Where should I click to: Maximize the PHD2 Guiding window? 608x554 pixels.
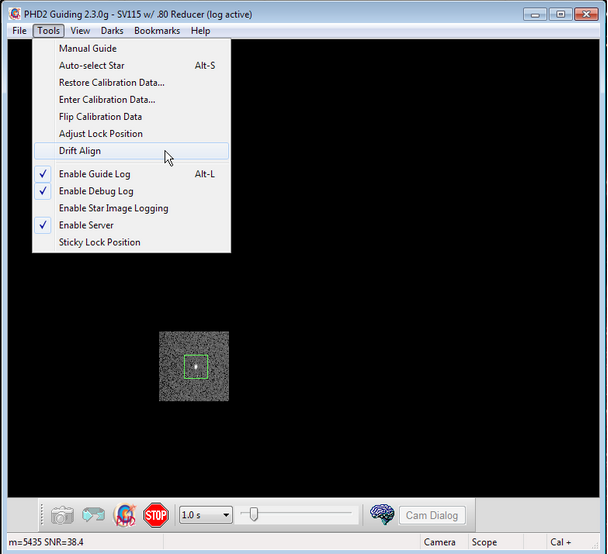click(x=561, y=14)
